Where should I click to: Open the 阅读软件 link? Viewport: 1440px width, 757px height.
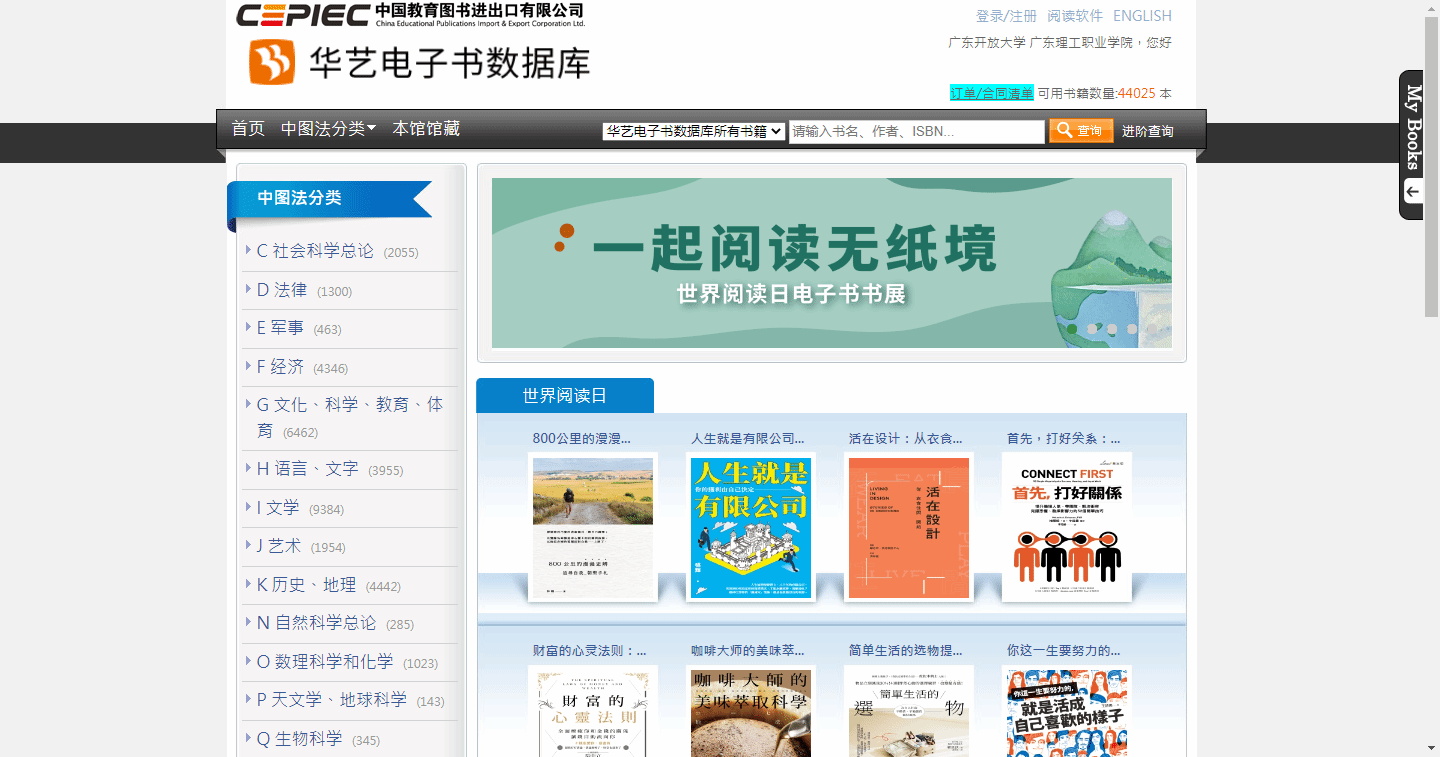click(x=1075, y=16)
